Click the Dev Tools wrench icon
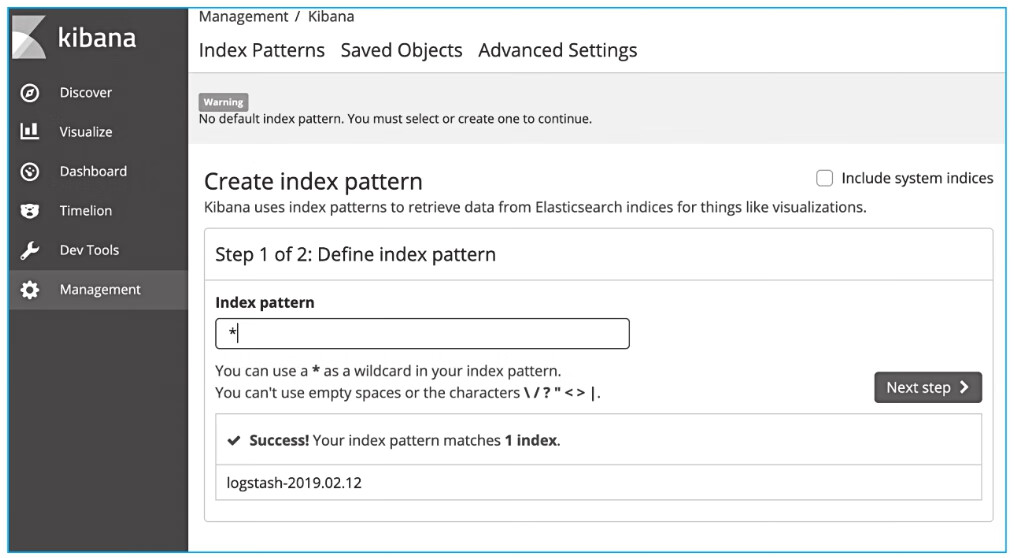Screen dimensions: 1015x558 coord(30,250)
